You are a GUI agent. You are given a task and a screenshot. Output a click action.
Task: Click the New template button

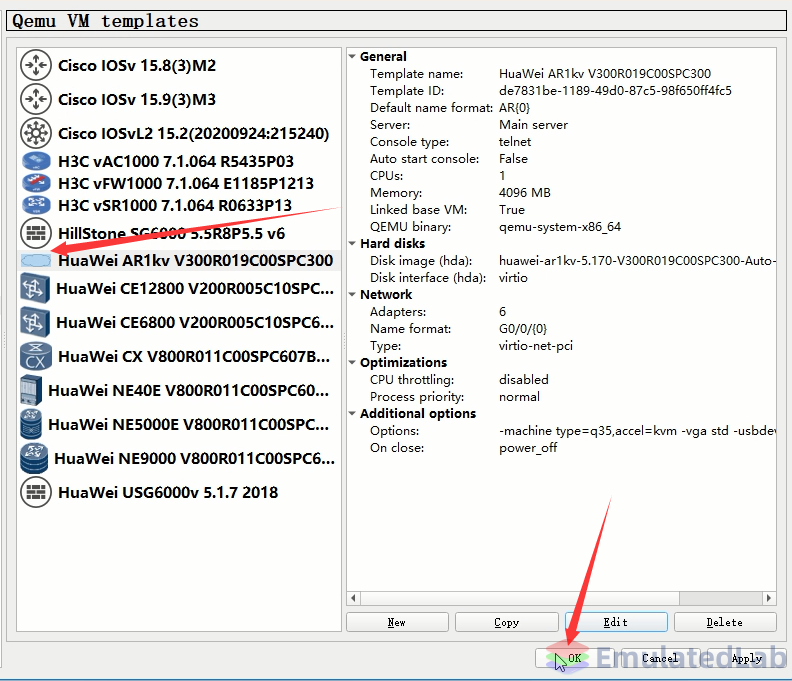tap(397, 622)
